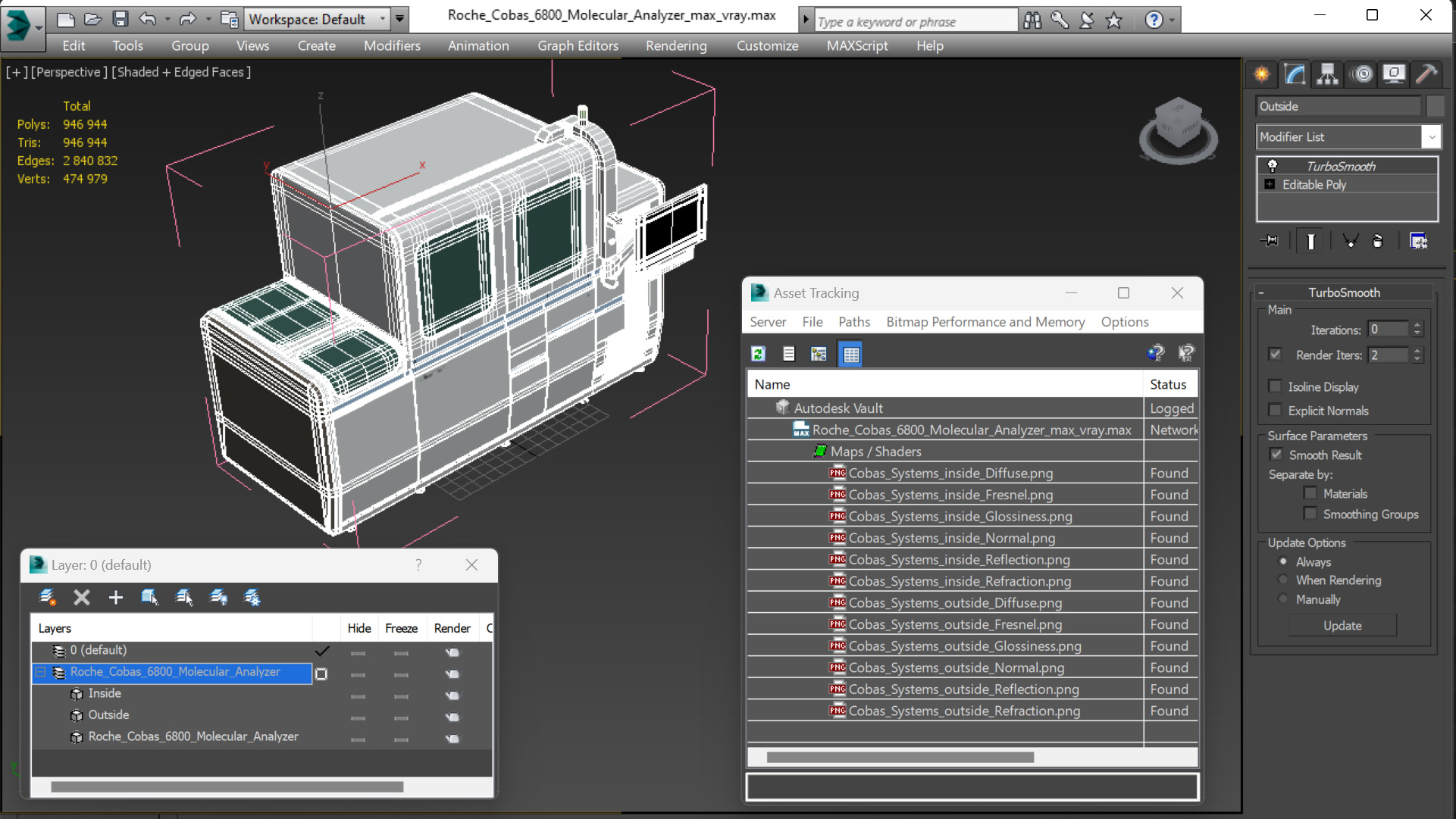
Task: Open file using the folder icon
Action: click(92, 19)
